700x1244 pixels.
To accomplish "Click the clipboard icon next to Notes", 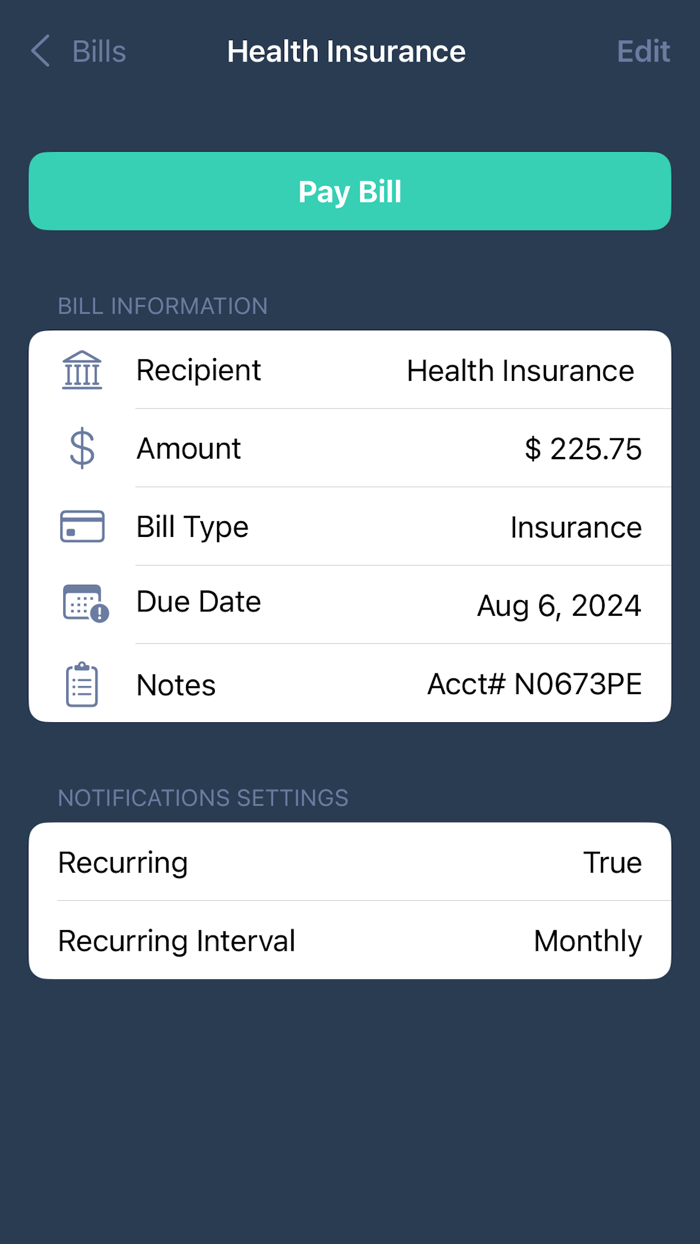I will [82, 684].
